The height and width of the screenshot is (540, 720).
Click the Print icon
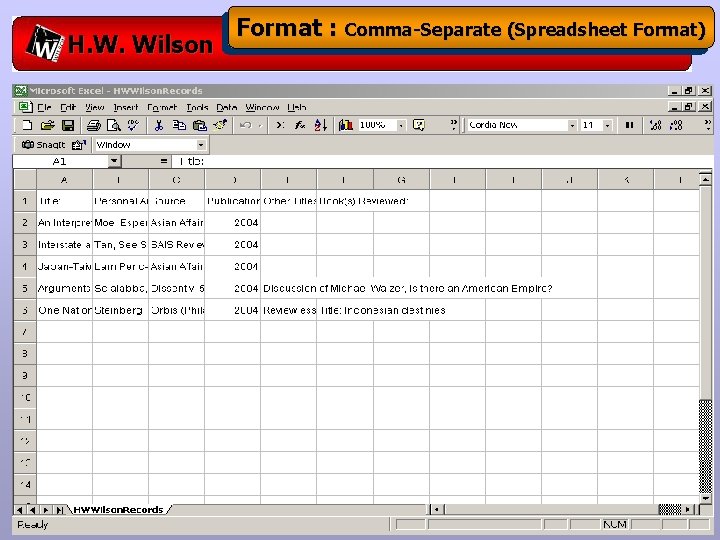[x=94, y=125]
